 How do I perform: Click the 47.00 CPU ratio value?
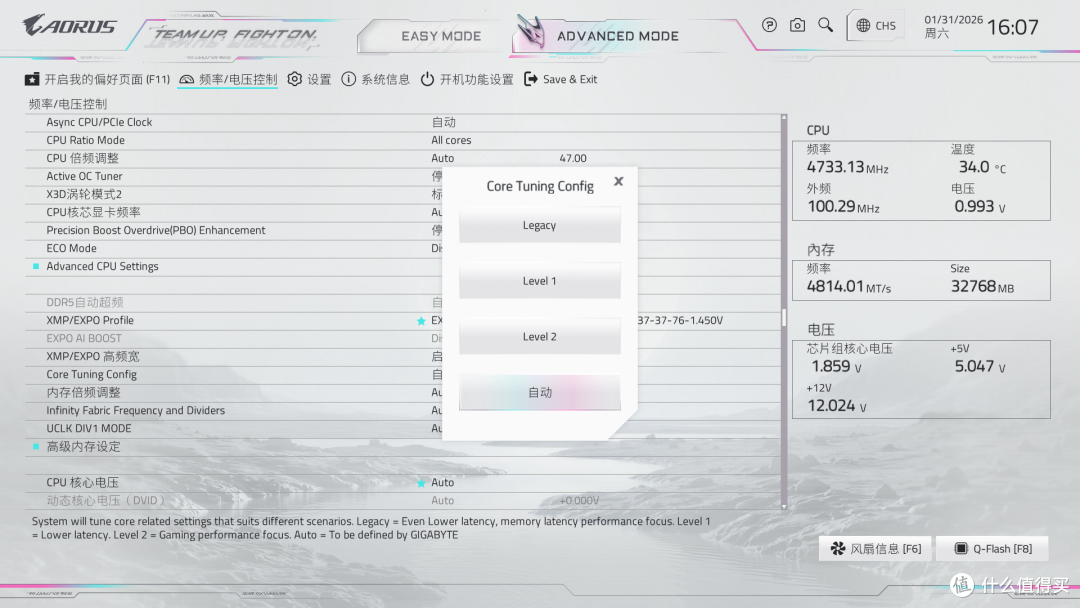pyautogui.click(x=573, y=158)
